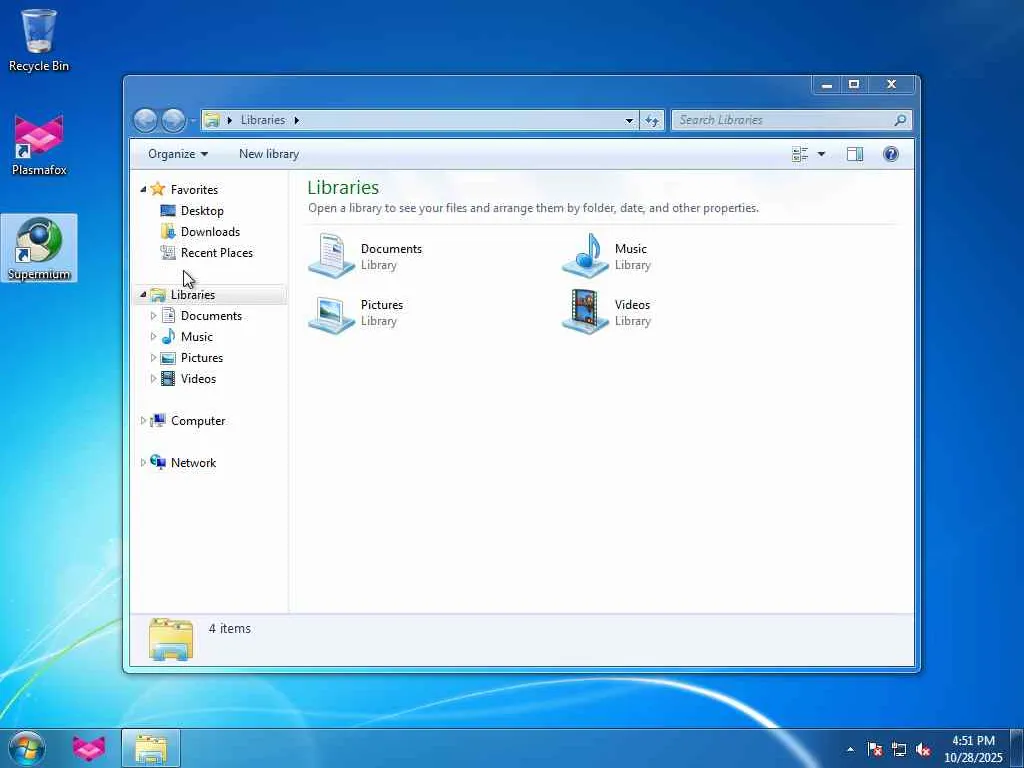1024x768 pixels.
Task: Click the green "Libraries" heading text
Action: point(344,187)
